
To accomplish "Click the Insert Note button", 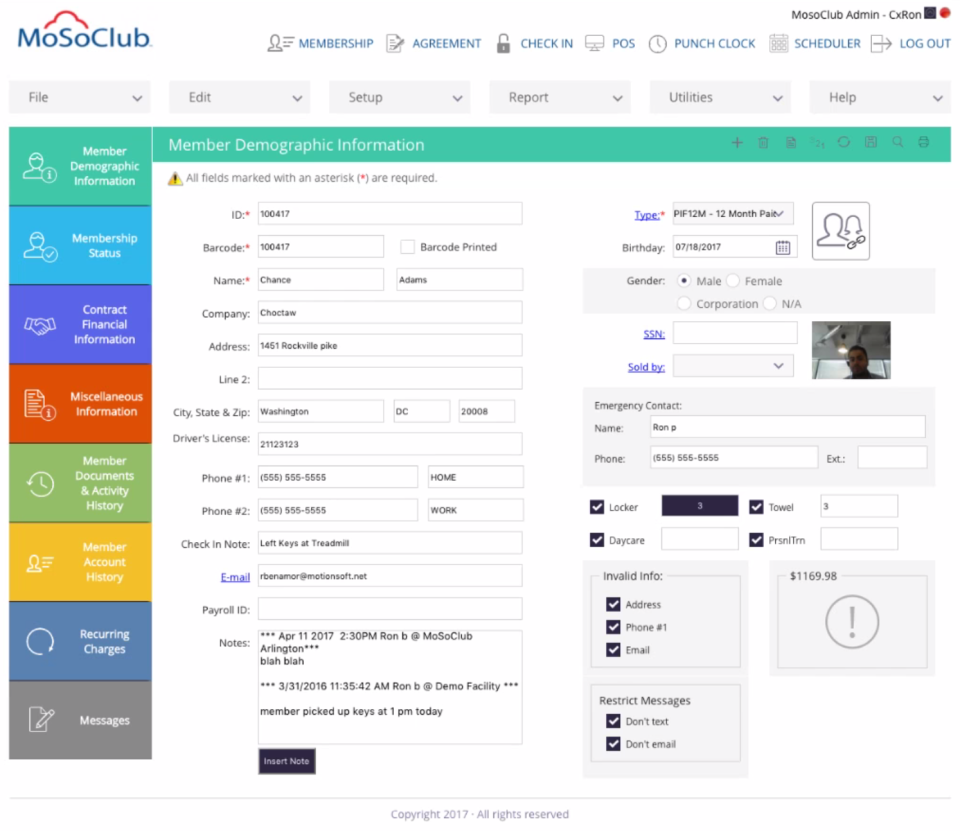I will [286, 761].
